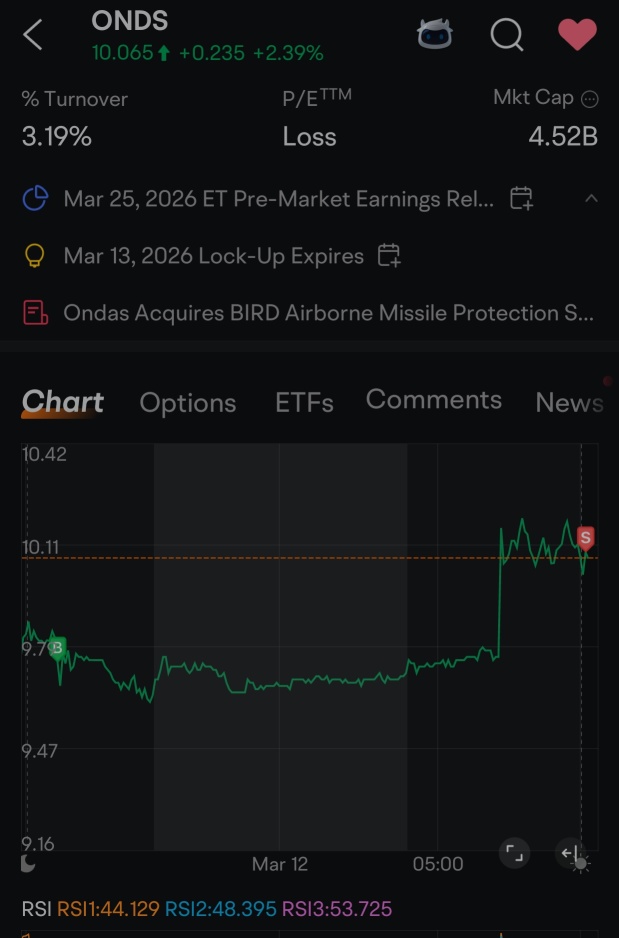Open Mar 25, 2026 earnings release event
Image resolution: width=619 pixels, height=938 pixels.
point(279,199)
